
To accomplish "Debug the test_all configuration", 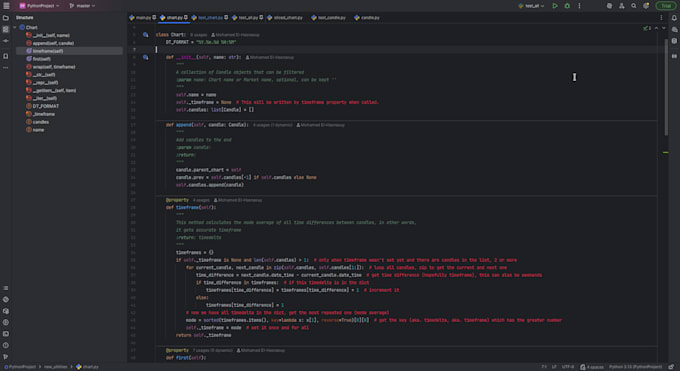I will (567, 6).
